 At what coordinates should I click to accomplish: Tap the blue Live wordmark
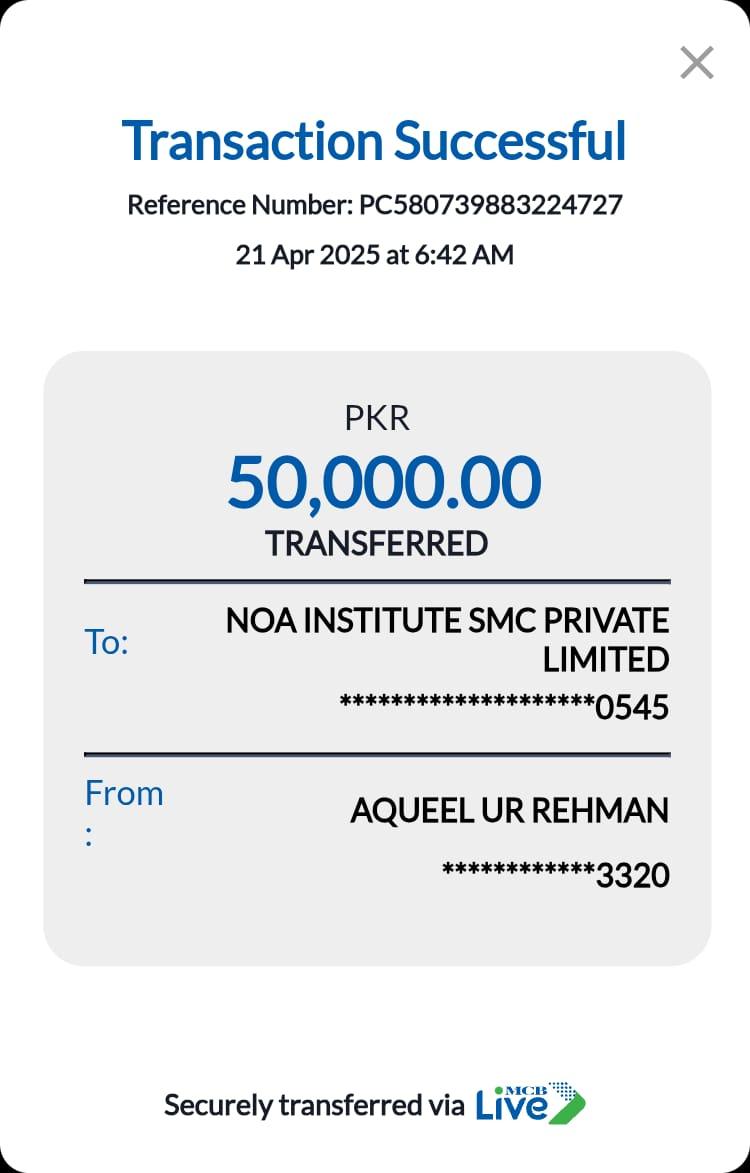tap(511, 1107)
